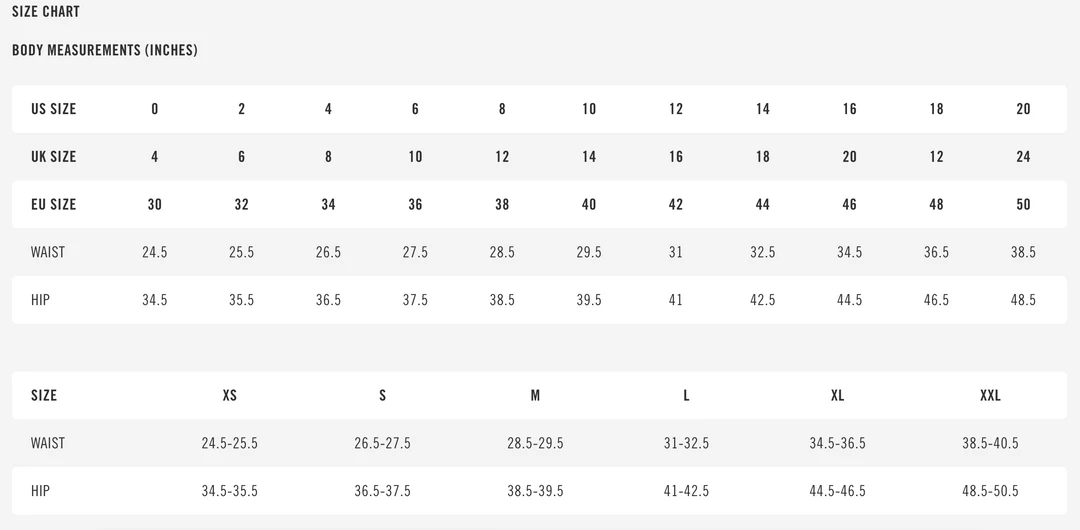Select the waist range 34.5-36.5 cell
This screenshot has height=530, width=1080.
tap(838, 443)
